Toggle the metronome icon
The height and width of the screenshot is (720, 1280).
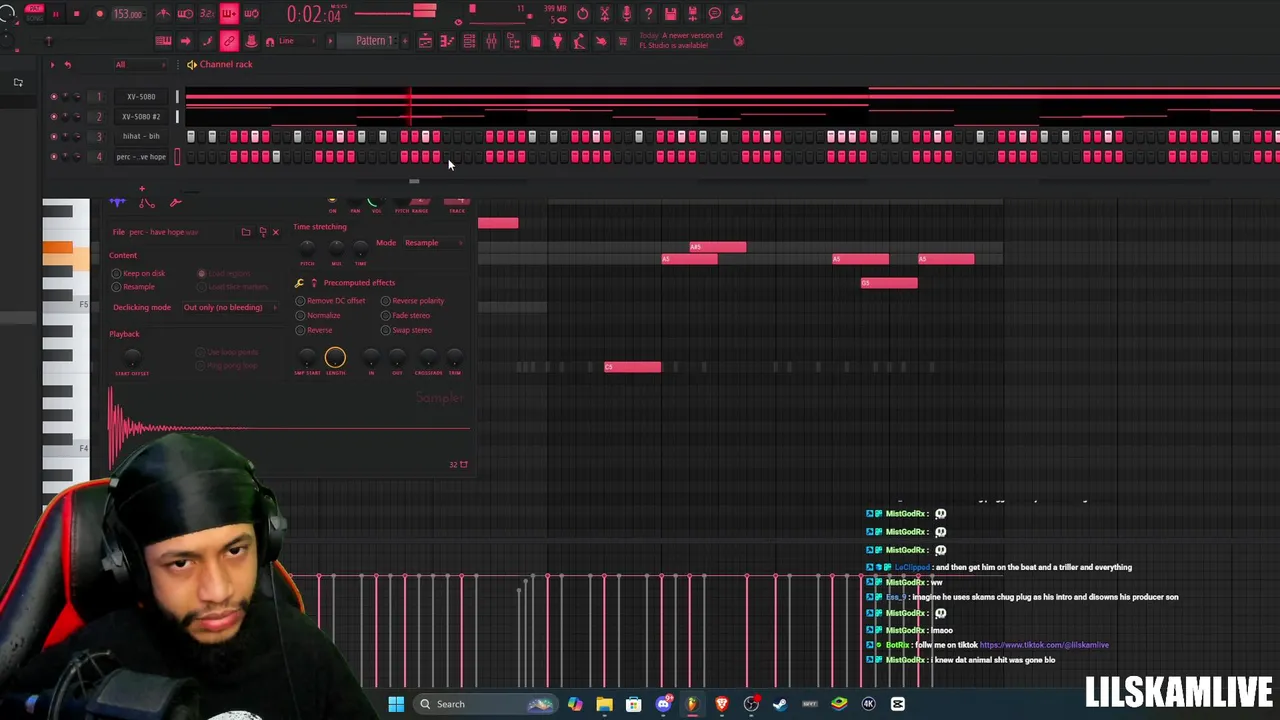(x=164, y=14)
